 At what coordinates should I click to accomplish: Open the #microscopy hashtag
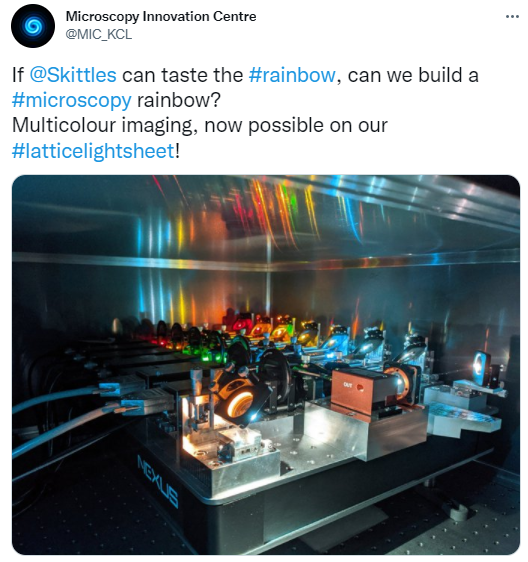[72, 100]
